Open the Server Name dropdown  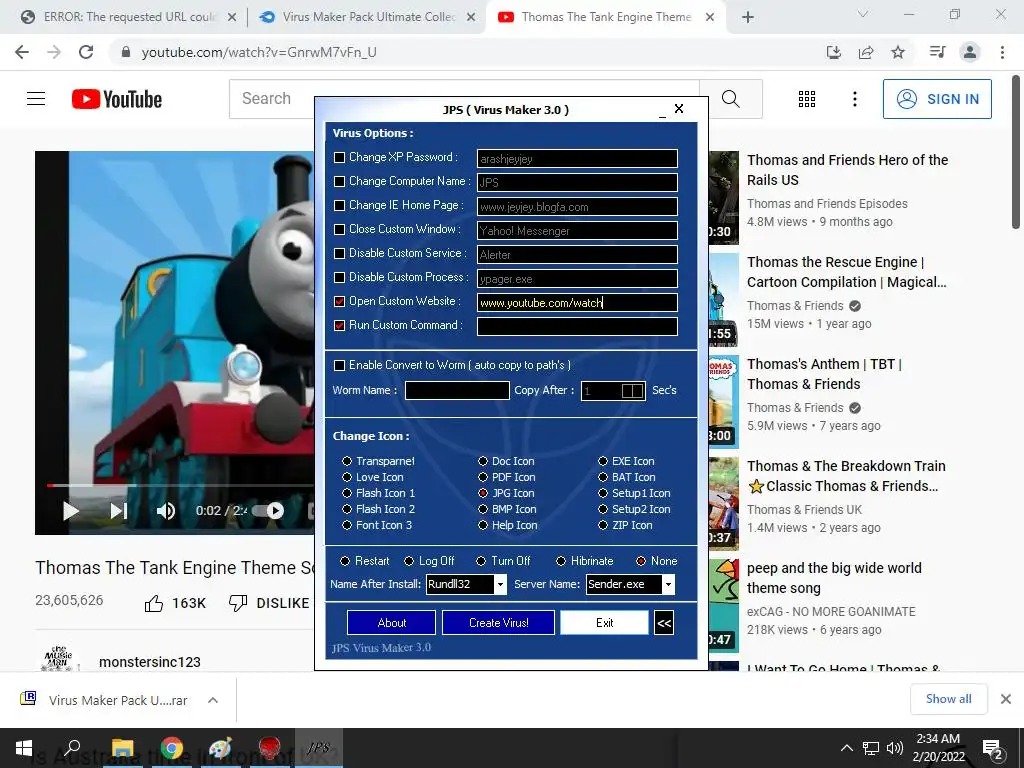[x=668, y=584]
